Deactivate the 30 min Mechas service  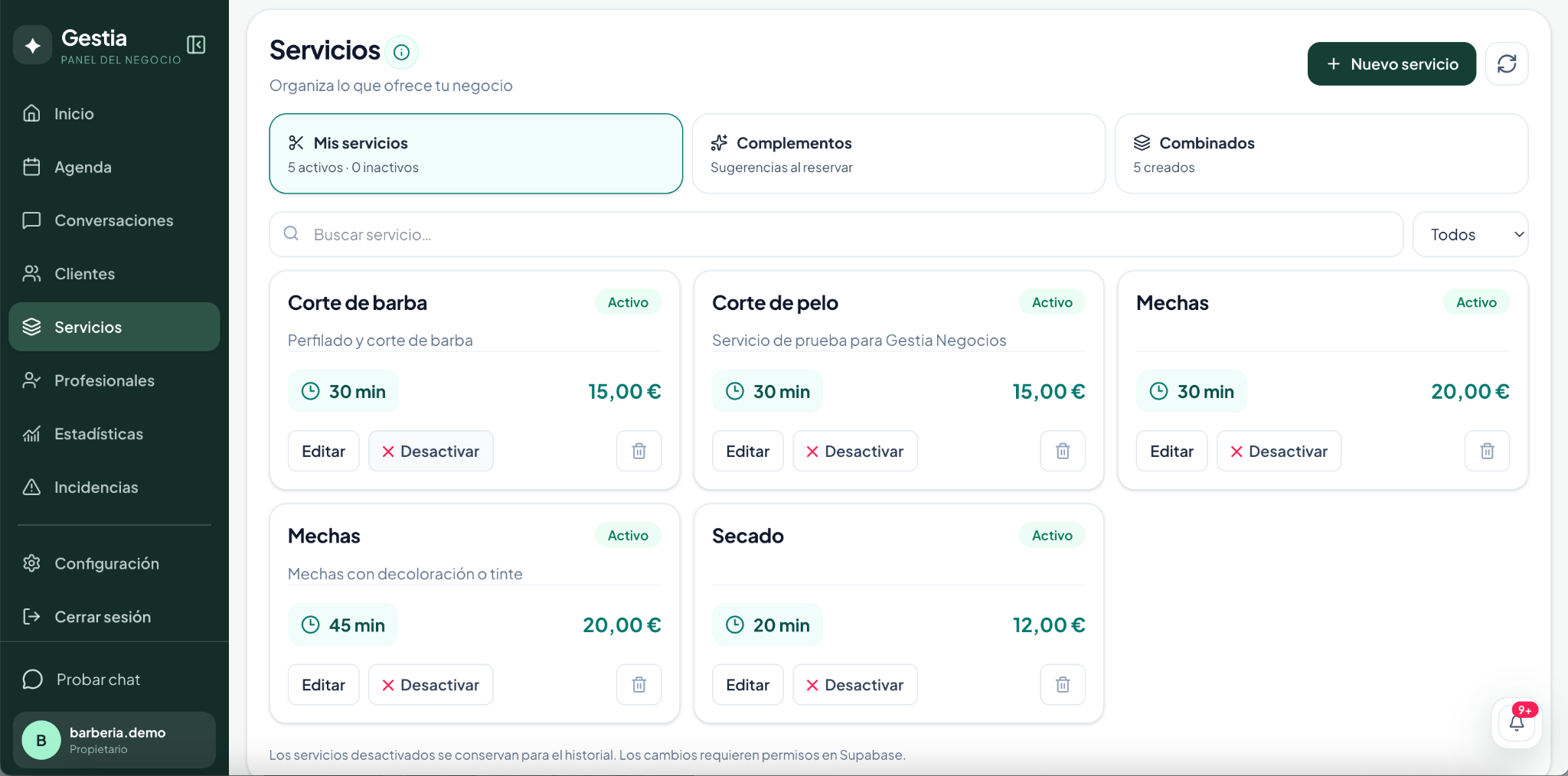coord(1279,451)
